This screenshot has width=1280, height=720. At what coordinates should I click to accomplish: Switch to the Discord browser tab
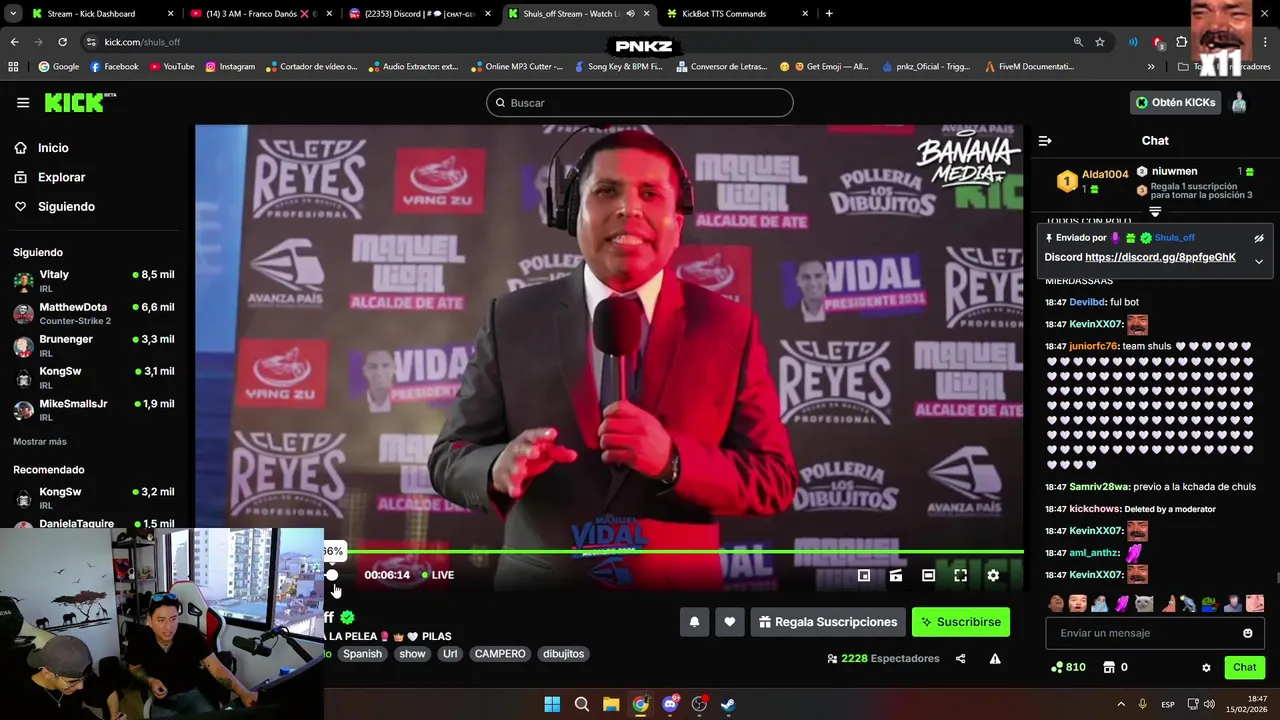(x=420, y=14)
